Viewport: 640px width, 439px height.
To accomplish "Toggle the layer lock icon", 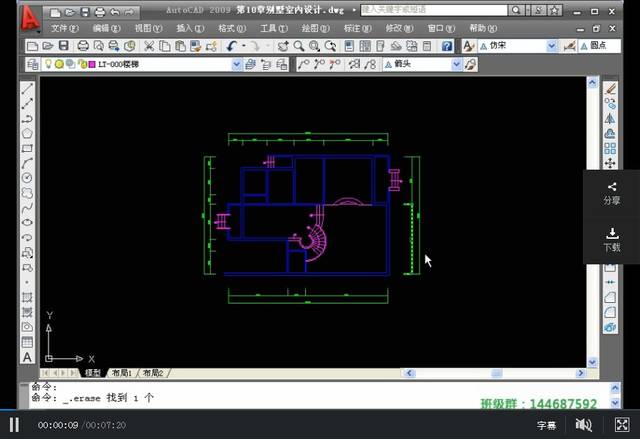I will click(x=82, y=64).
